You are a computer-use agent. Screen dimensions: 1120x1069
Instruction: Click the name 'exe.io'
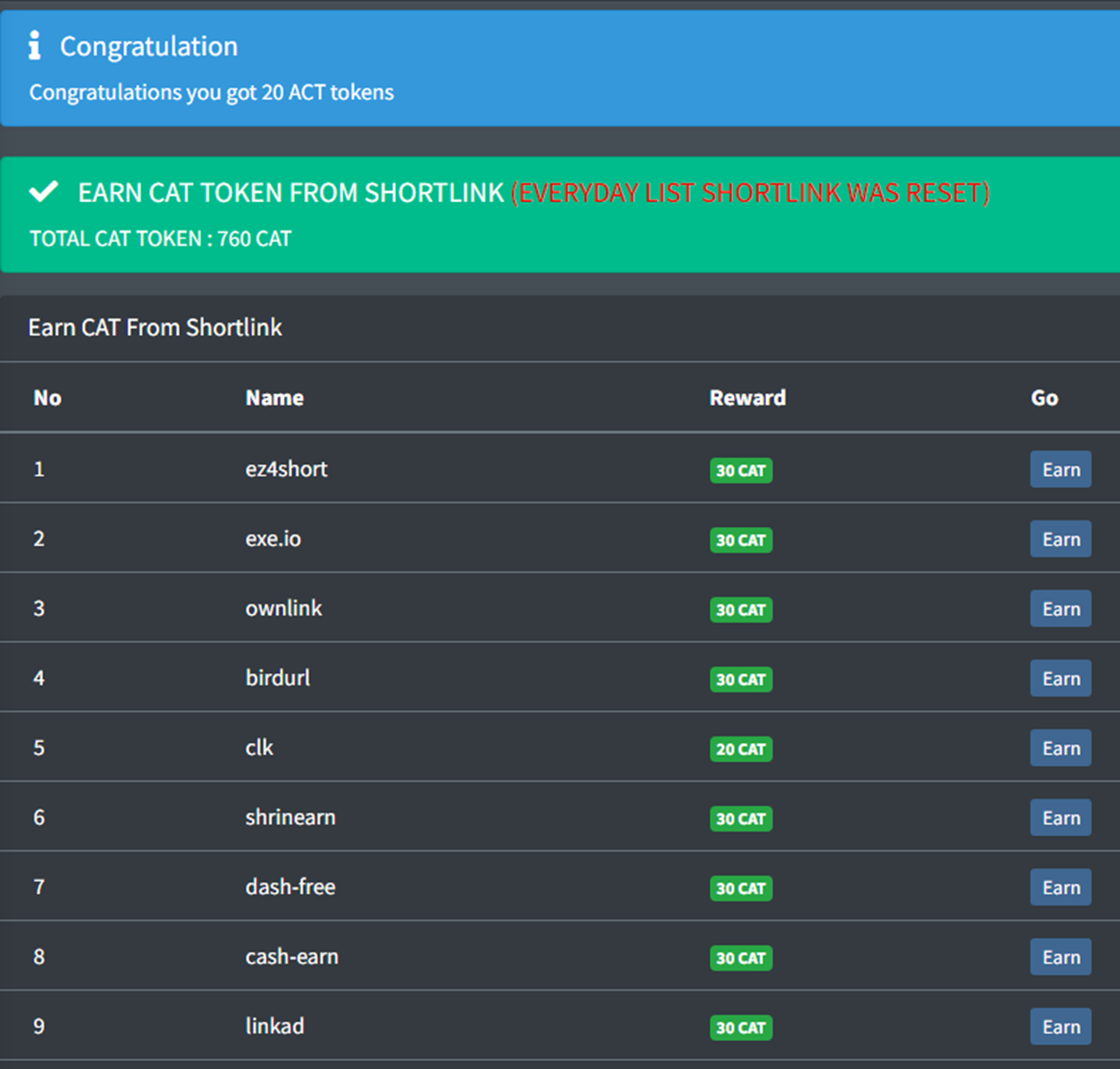273,538
